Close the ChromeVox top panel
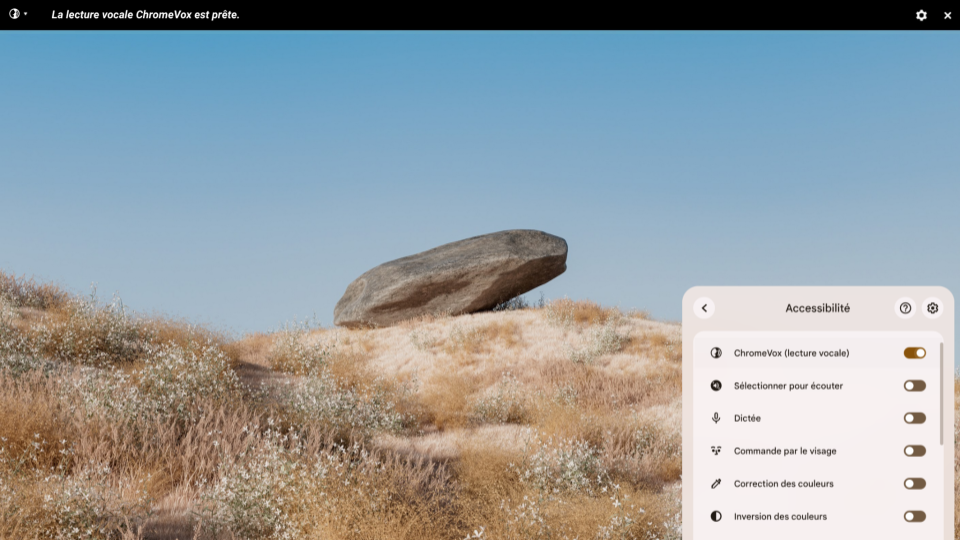The width and height of the screenshot is (960, 540). point(947,15)
